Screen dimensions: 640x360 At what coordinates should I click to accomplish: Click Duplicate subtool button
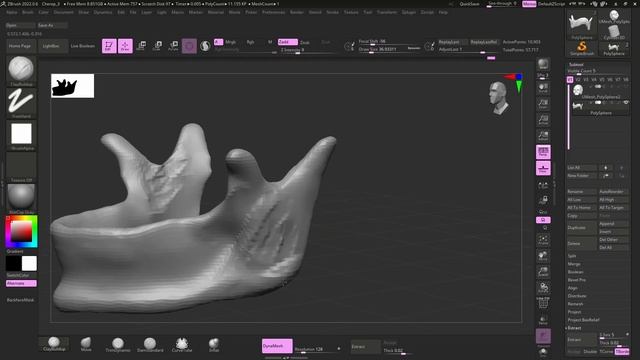(x=581, y=228)
